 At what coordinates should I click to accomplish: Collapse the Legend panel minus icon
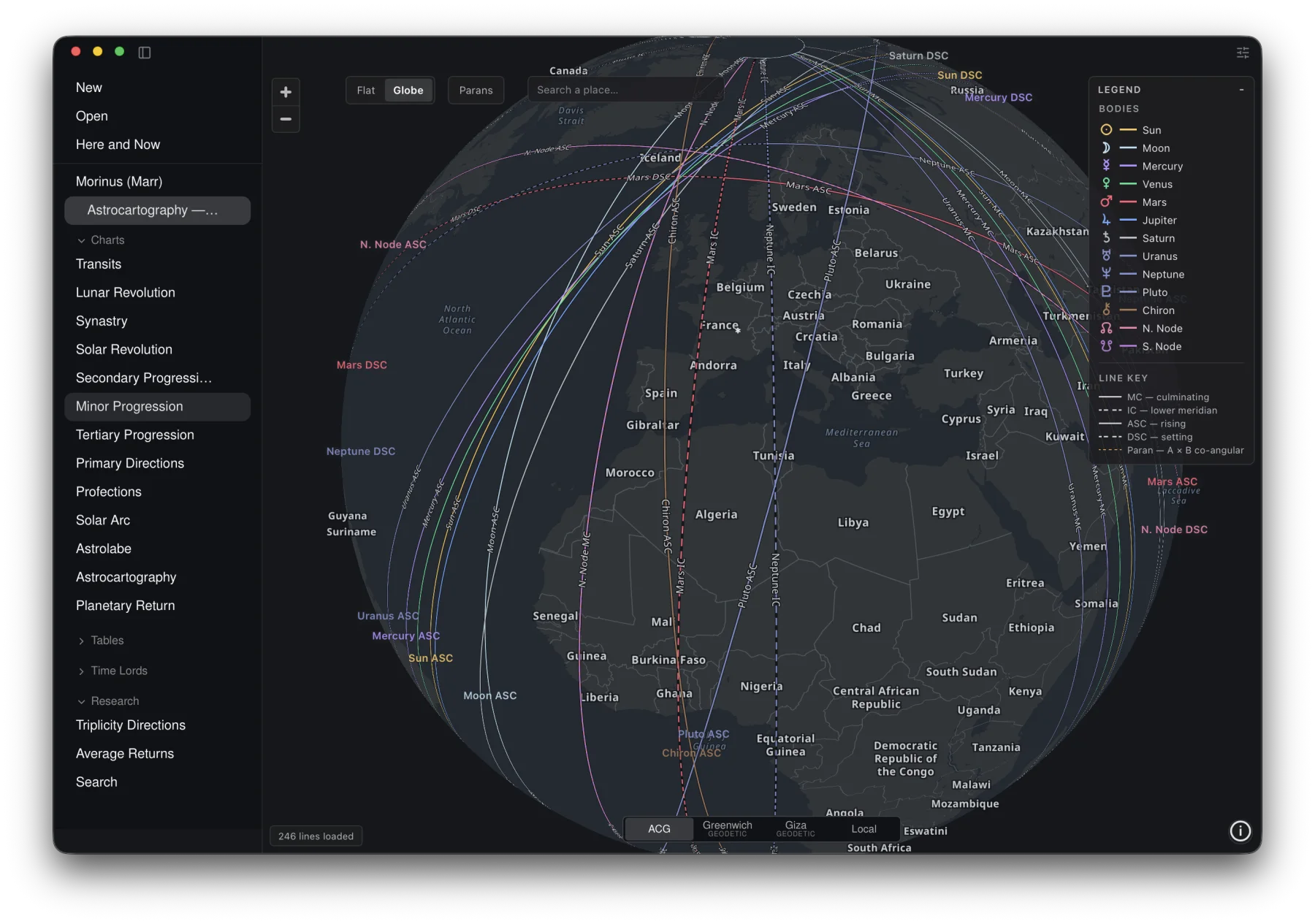pos(1241,90)
